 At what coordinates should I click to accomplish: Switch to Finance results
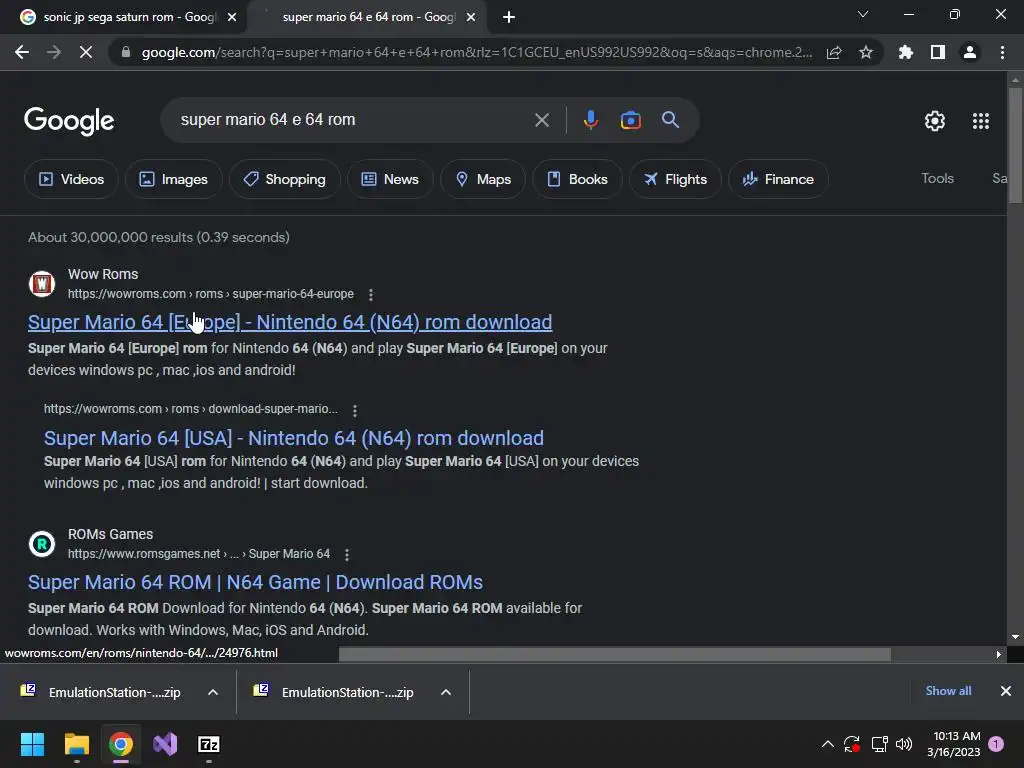click(778, 179)
